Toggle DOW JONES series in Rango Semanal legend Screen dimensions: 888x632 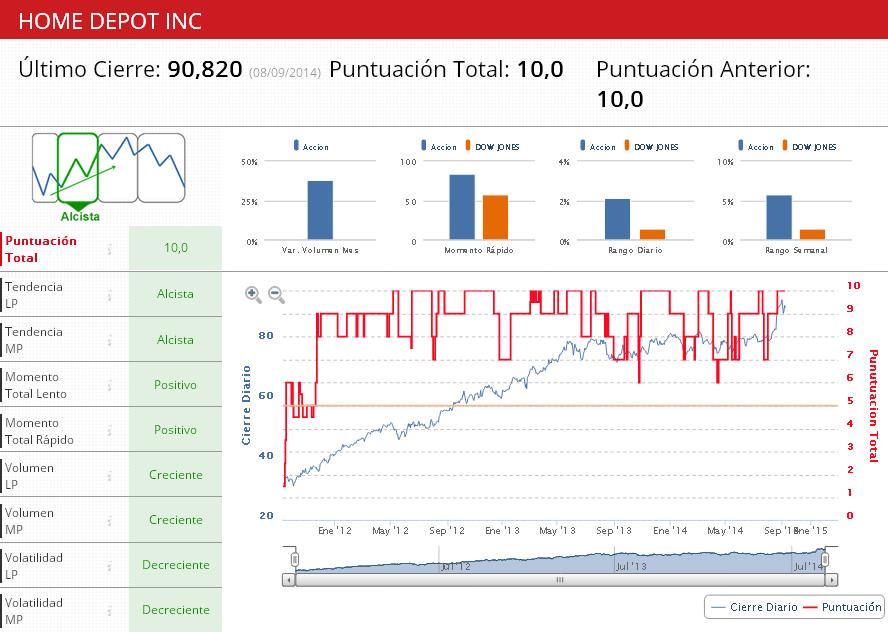click(x=809, y=146)
